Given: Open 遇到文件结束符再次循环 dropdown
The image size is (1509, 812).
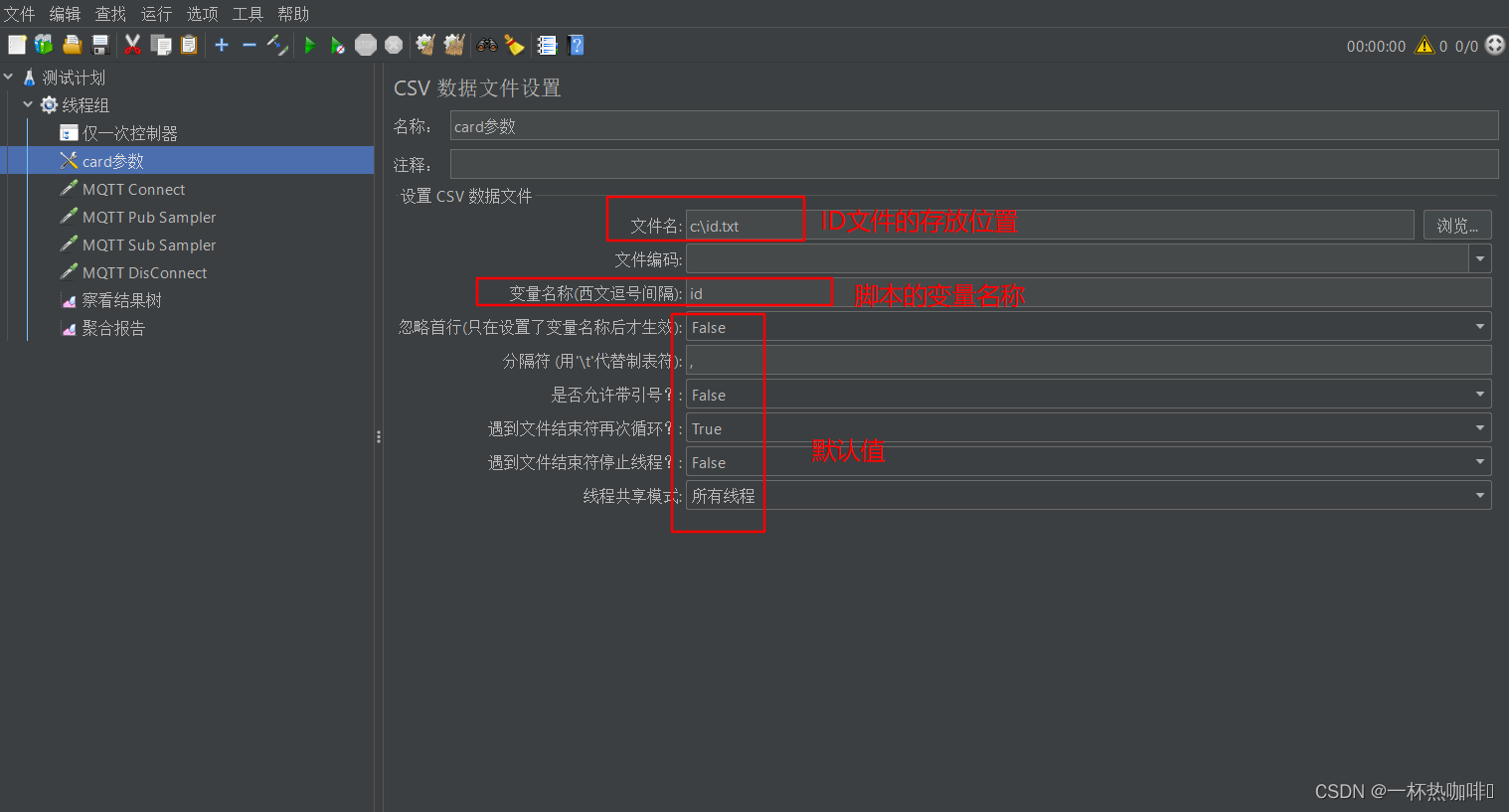Looking at the screenshot, I should tap(1479, 427).
